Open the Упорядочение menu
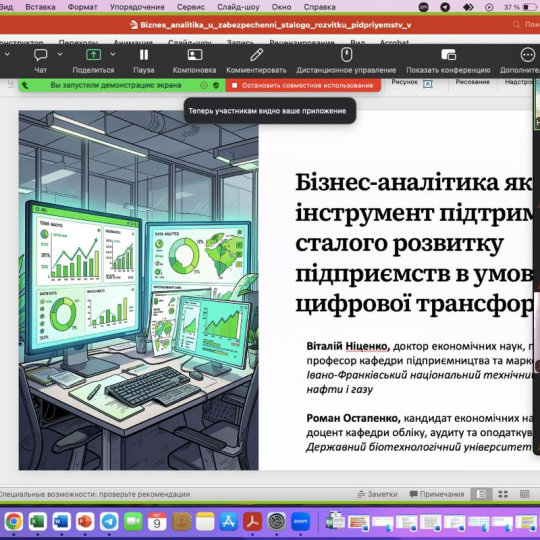Viewport: 540px width, 540px height. [137, 7]
